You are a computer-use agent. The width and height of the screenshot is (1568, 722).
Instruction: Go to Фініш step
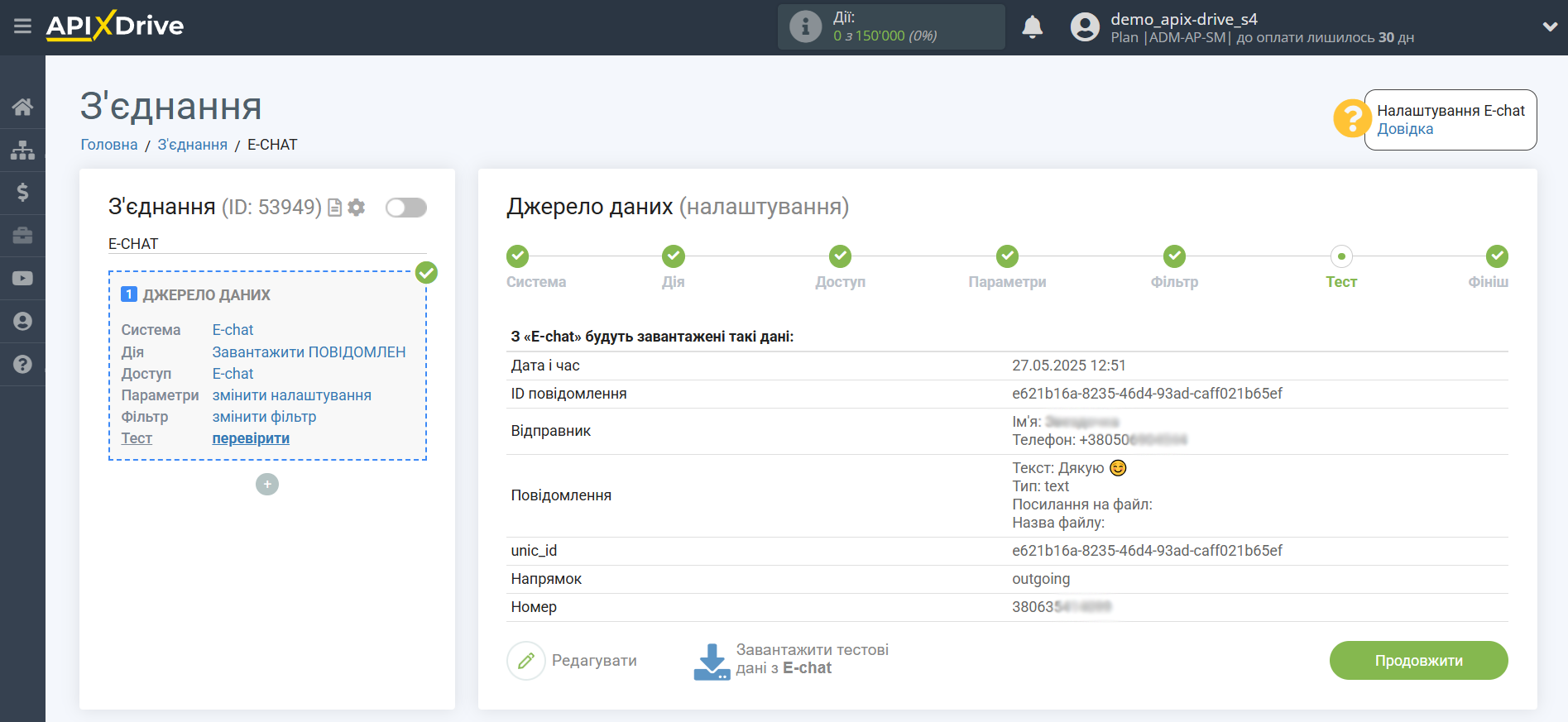[1496, 256]
